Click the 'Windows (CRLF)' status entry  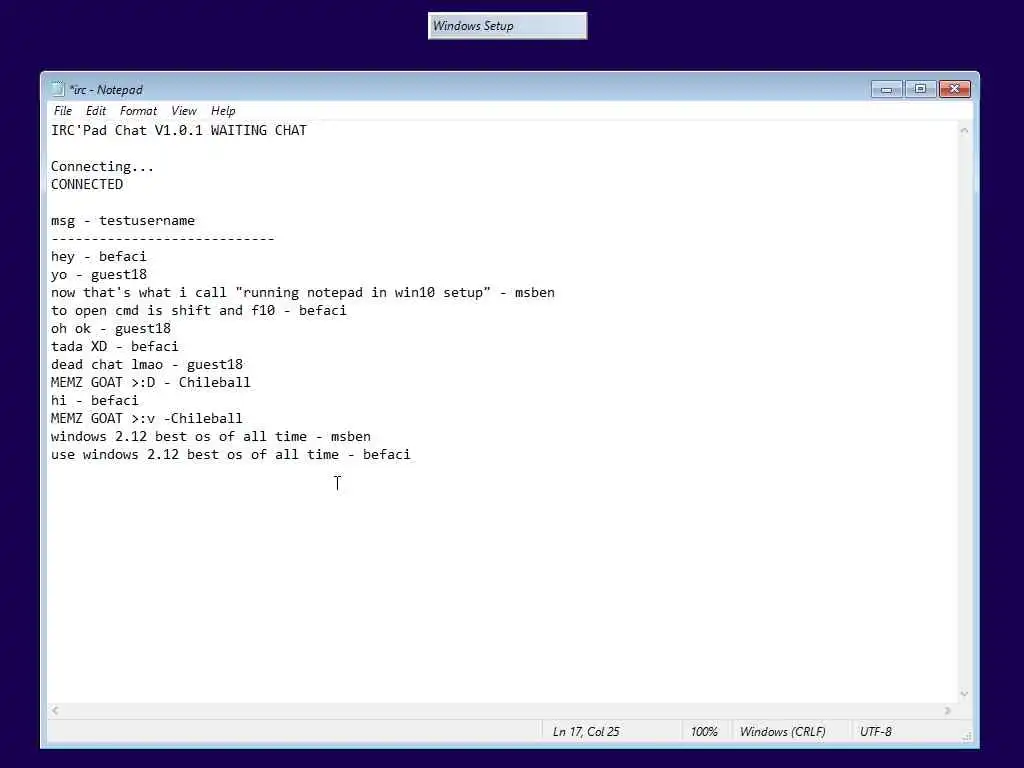782,731
